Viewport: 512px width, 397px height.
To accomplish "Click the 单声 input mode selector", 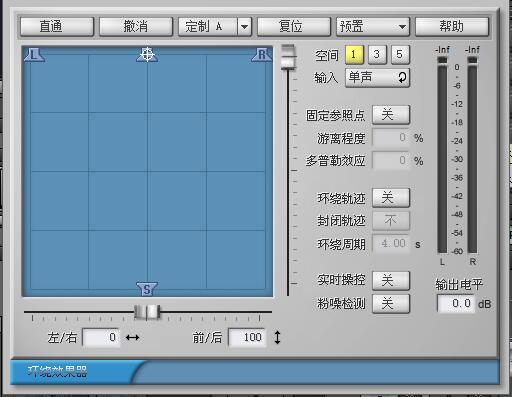I will 377,78.
